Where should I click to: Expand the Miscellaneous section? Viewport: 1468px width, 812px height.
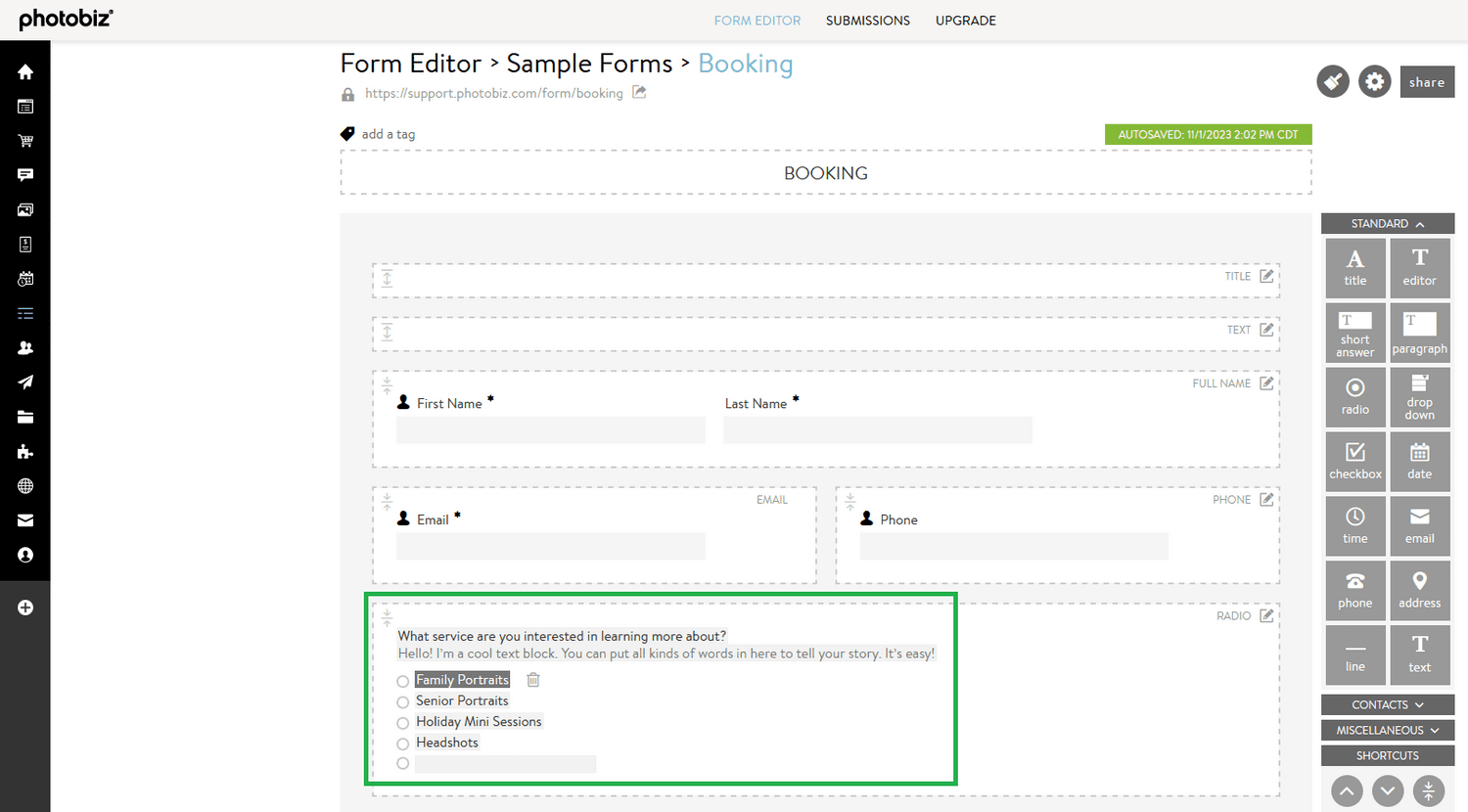click(1387, 730)
